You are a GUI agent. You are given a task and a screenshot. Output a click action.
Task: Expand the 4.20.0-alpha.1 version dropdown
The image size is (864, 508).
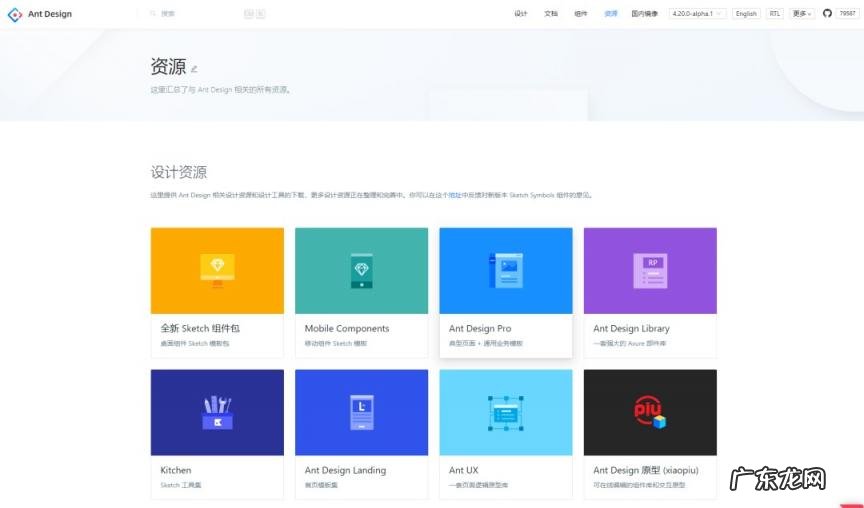(697, 14)
